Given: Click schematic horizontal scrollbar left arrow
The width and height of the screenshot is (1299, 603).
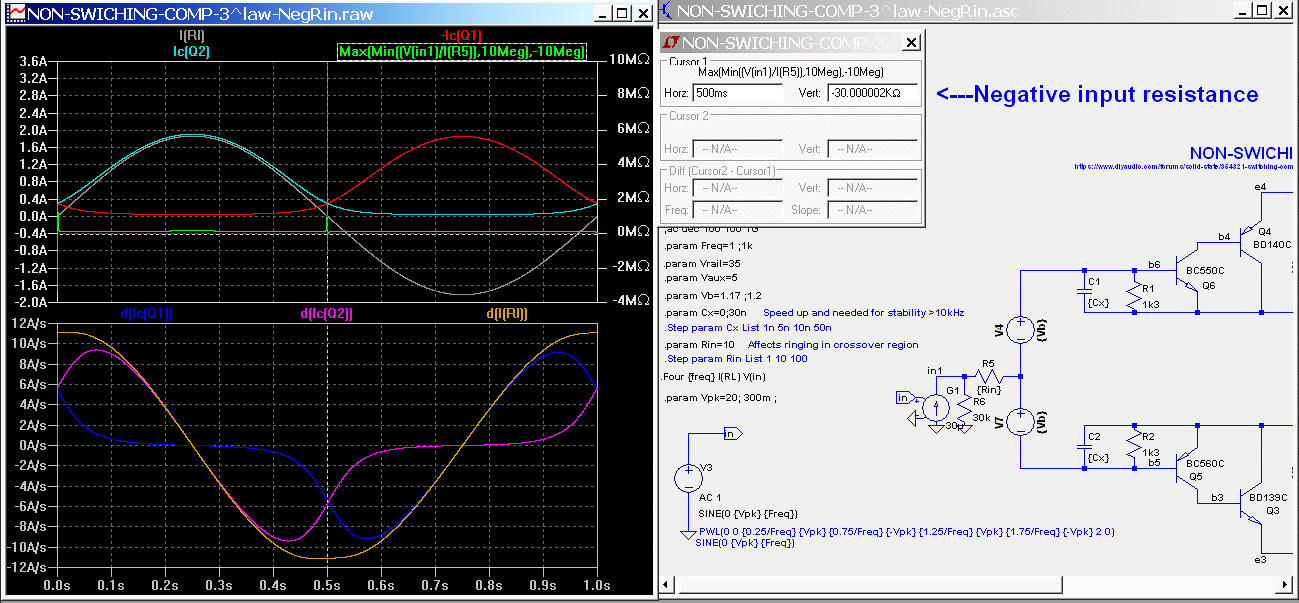Looking at the screenshot, I should (668, 584).
